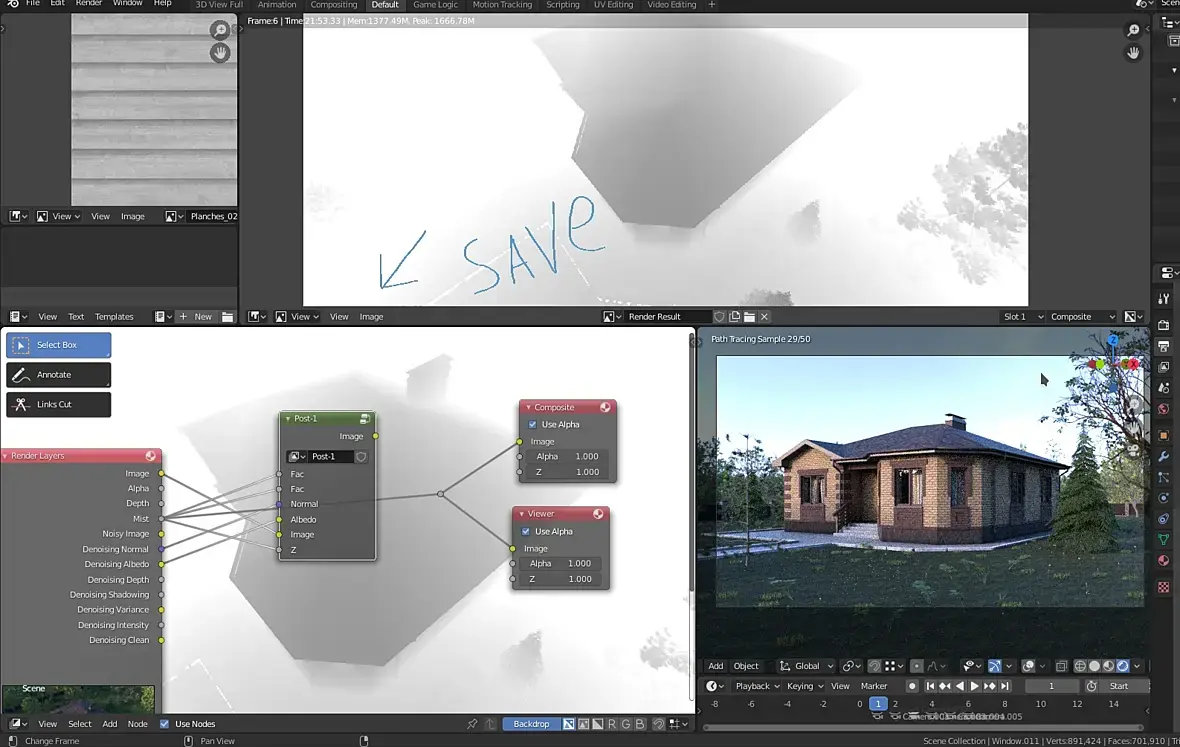This screenshot has width=1180, height=747.
Task: Switch viewport to wireframe shading
Action: tap(1080, 666)
